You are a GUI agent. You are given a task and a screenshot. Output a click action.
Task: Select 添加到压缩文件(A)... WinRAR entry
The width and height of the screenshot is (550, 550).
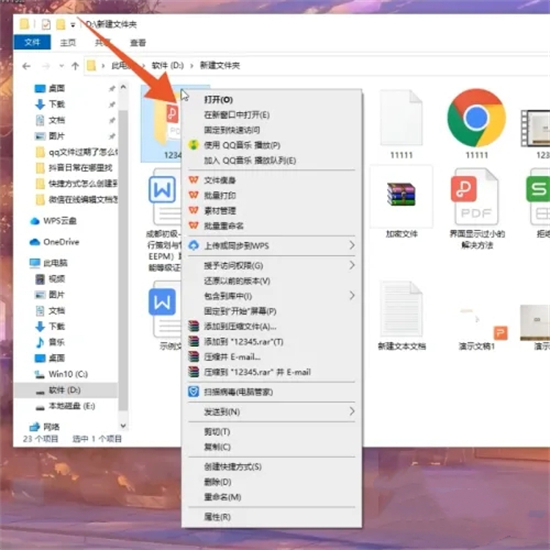click(271, 327)
